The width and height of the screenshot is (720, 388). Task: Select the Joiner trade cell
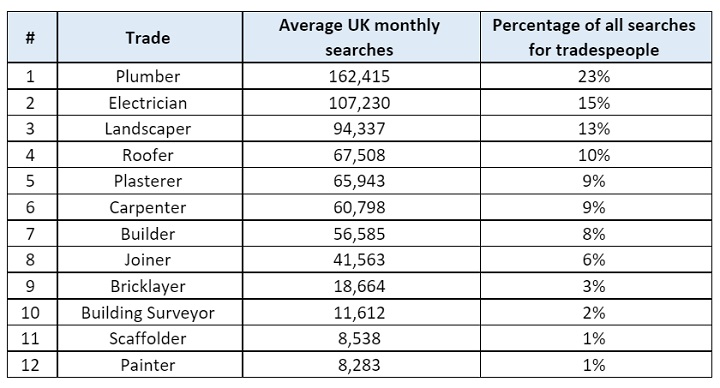(150, 260)
